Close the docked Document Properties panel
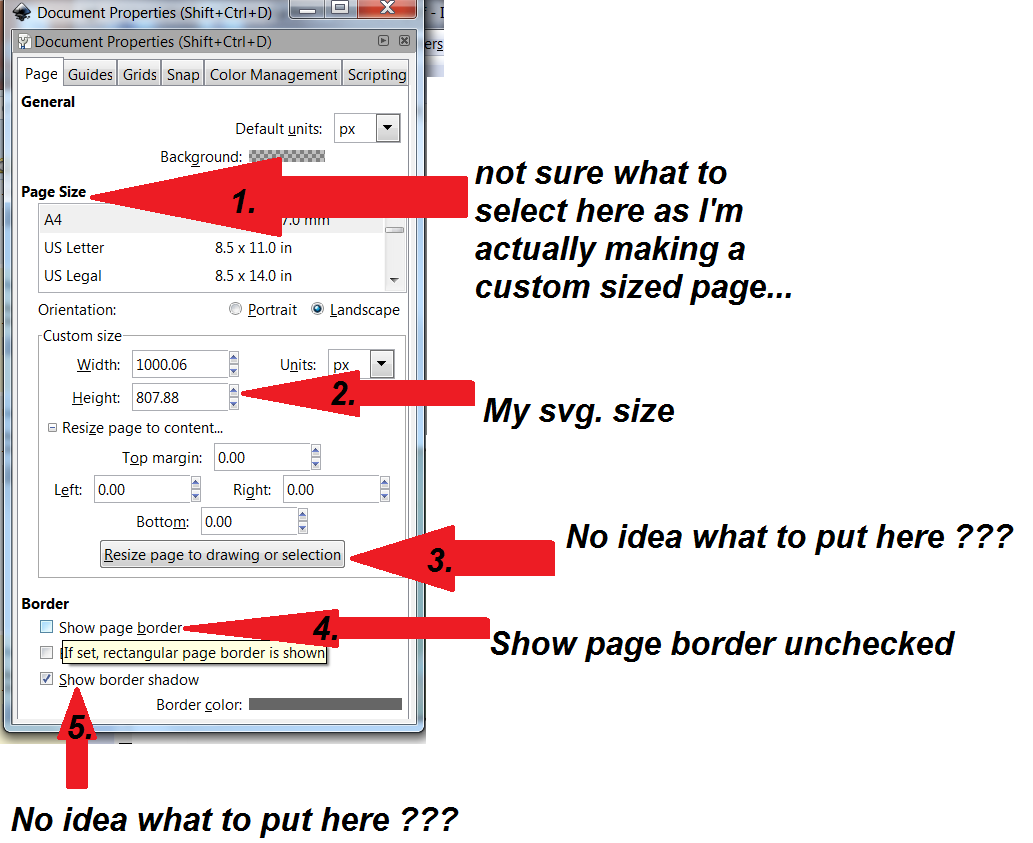The width and height of the screenshot is (1033, 843). [x=403, y=41]
